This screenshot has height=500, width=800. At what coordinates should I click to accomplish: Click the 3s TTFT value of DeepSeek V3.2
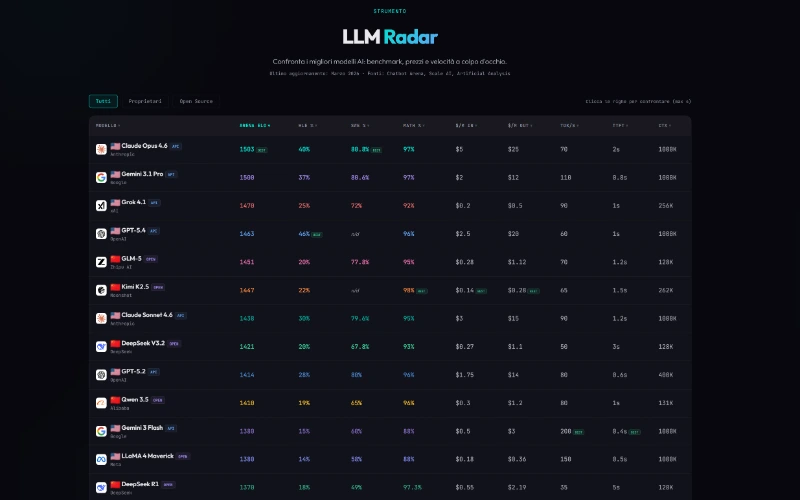616,346
